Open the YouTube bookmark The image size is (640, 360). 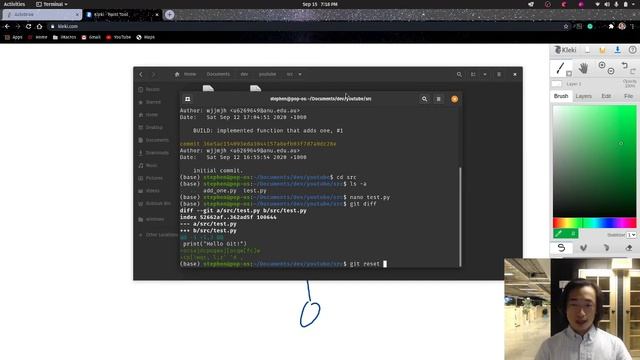pyautogui.click(x=118, y=37)
